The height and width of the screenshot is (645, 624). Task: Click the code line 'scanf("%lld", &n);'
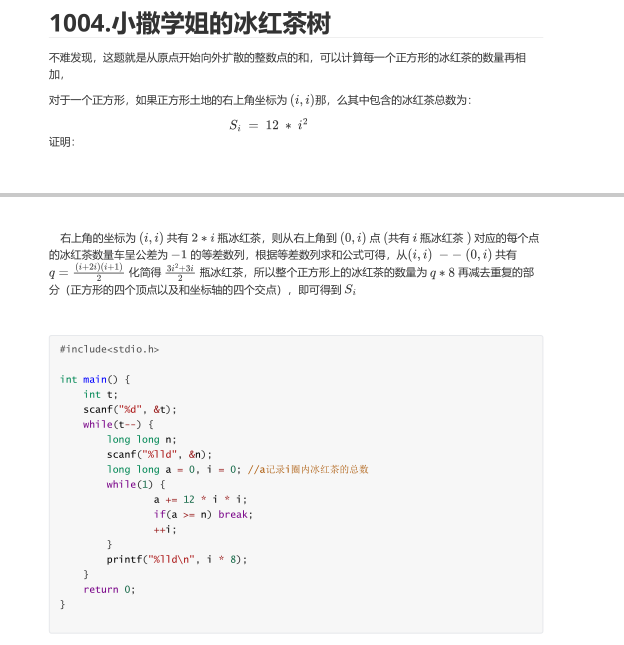pos(159,455)
